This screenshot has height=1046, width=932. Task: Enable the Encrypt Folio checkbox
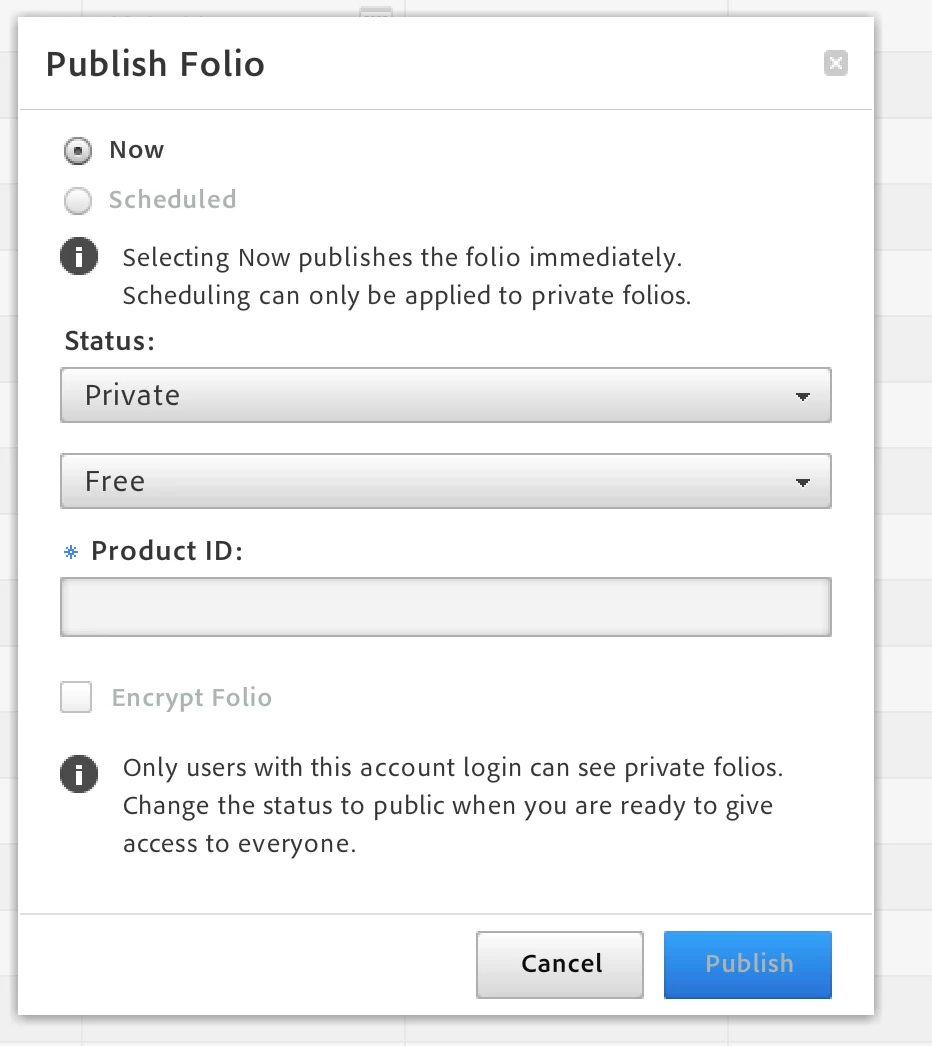76,697
